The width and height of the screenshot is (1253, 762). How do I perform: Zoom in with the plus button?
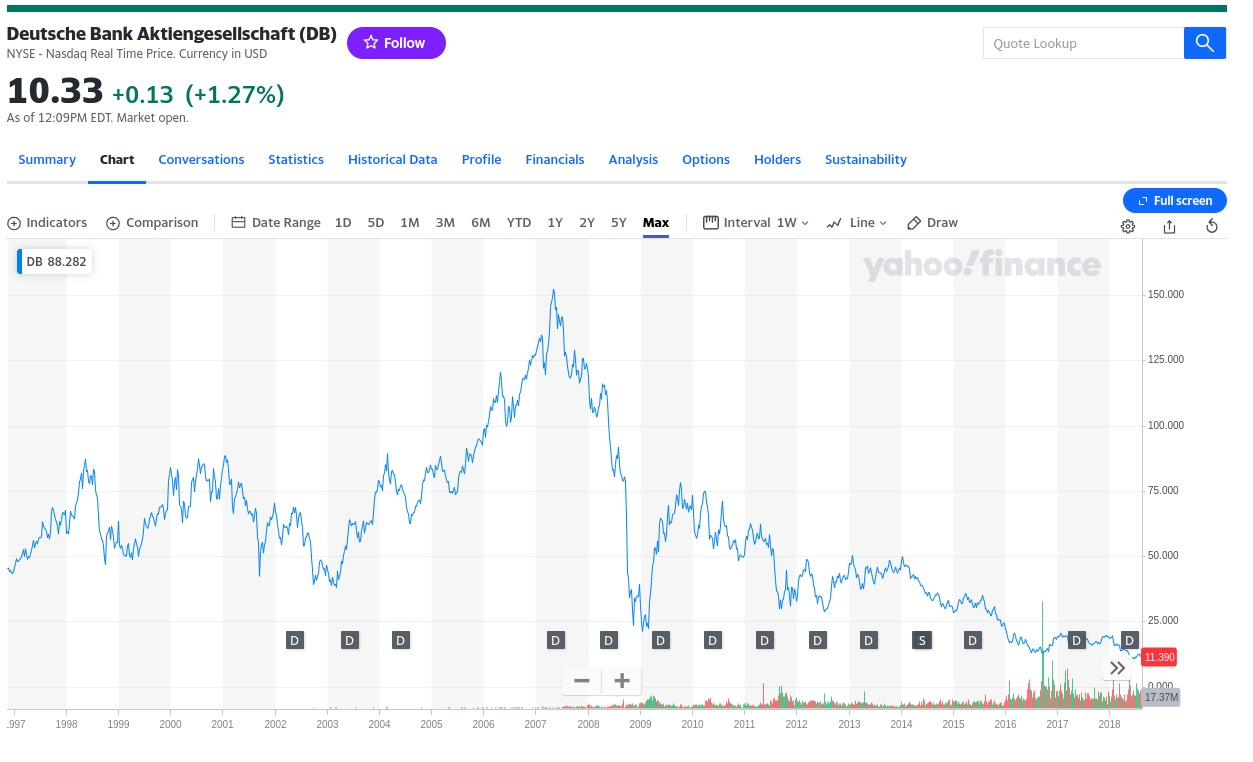pyautogui.click(x=622, y=681)
